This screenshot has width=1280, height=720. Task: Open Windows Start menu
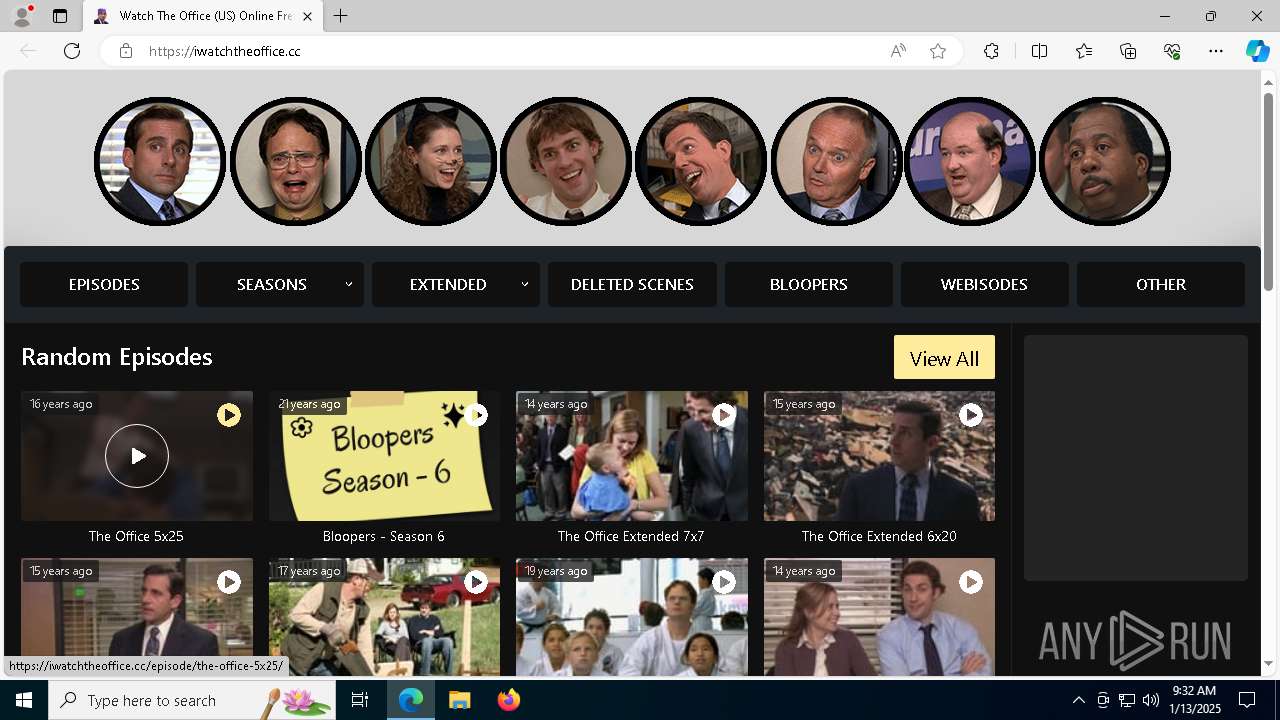[24, 700]
